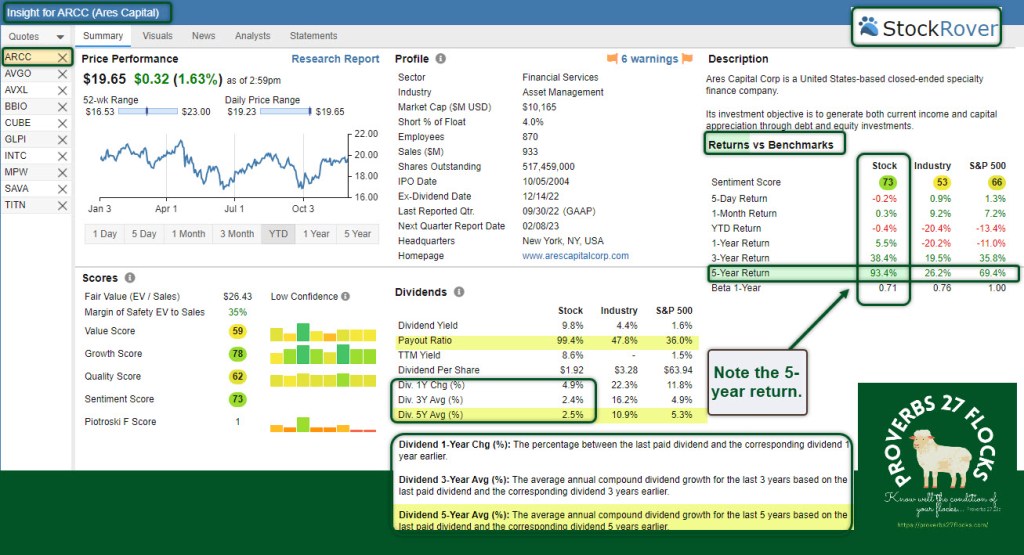Image resolution: width=1024 pixels, height=555 pixels.
Task: Switch to the Visuals tab
Action: [157, 36]
